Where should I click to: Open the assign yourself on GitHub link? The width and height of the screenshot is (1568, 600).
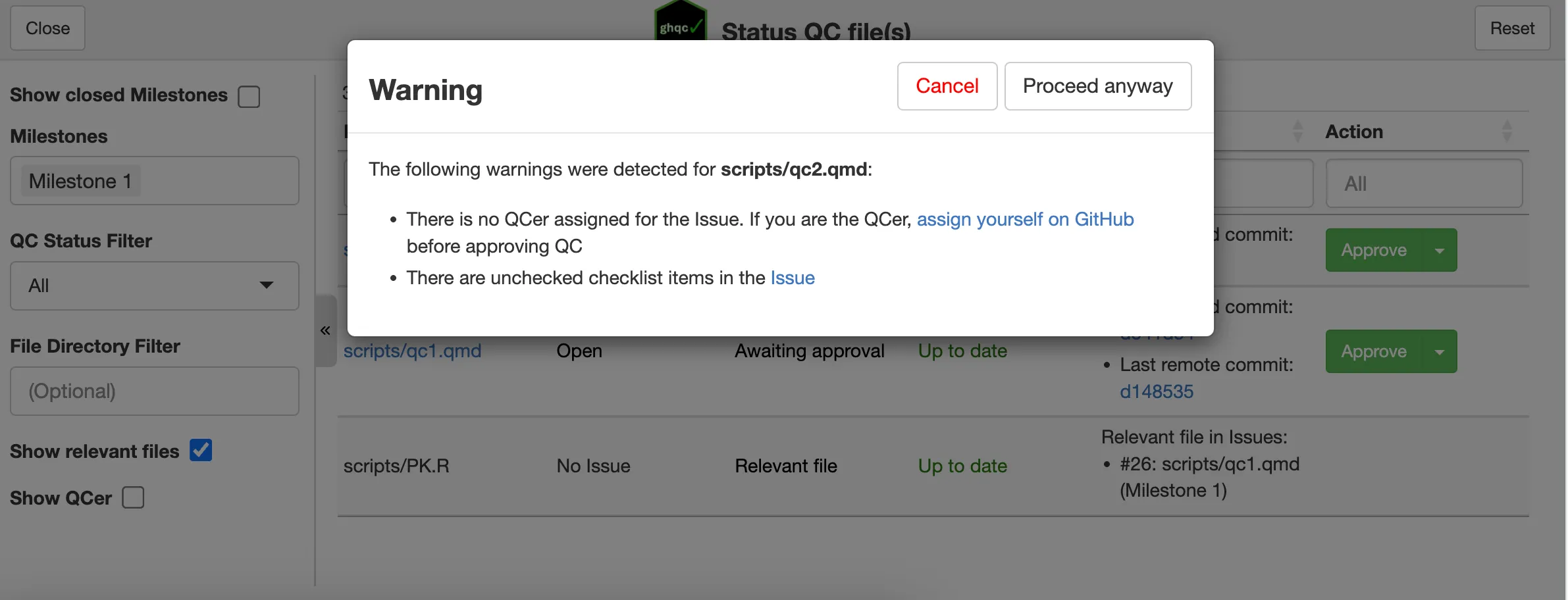[x=1025, y=219]
